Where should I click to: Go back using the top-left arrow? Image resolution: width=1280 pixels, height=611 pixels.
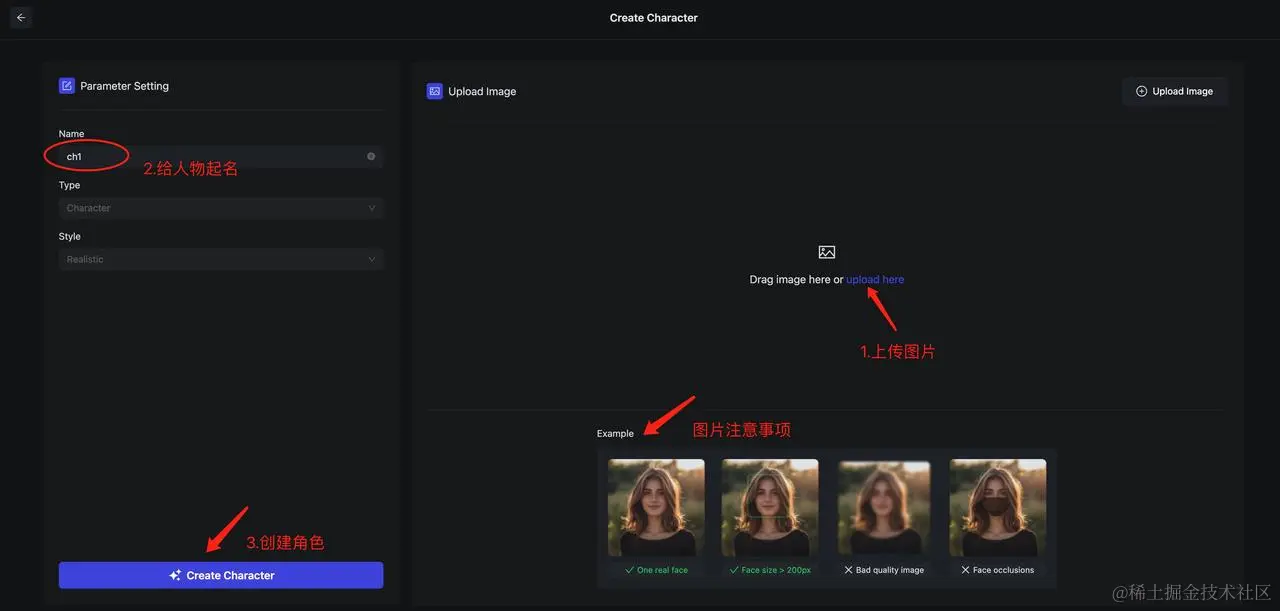pyautogui.click(x=21, y=18)
